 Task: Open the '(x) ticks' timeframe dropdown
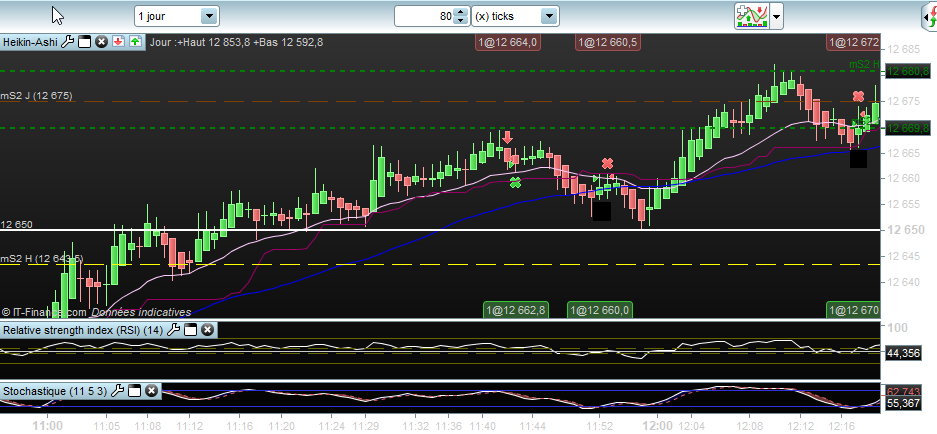click(x=549, y=16)
